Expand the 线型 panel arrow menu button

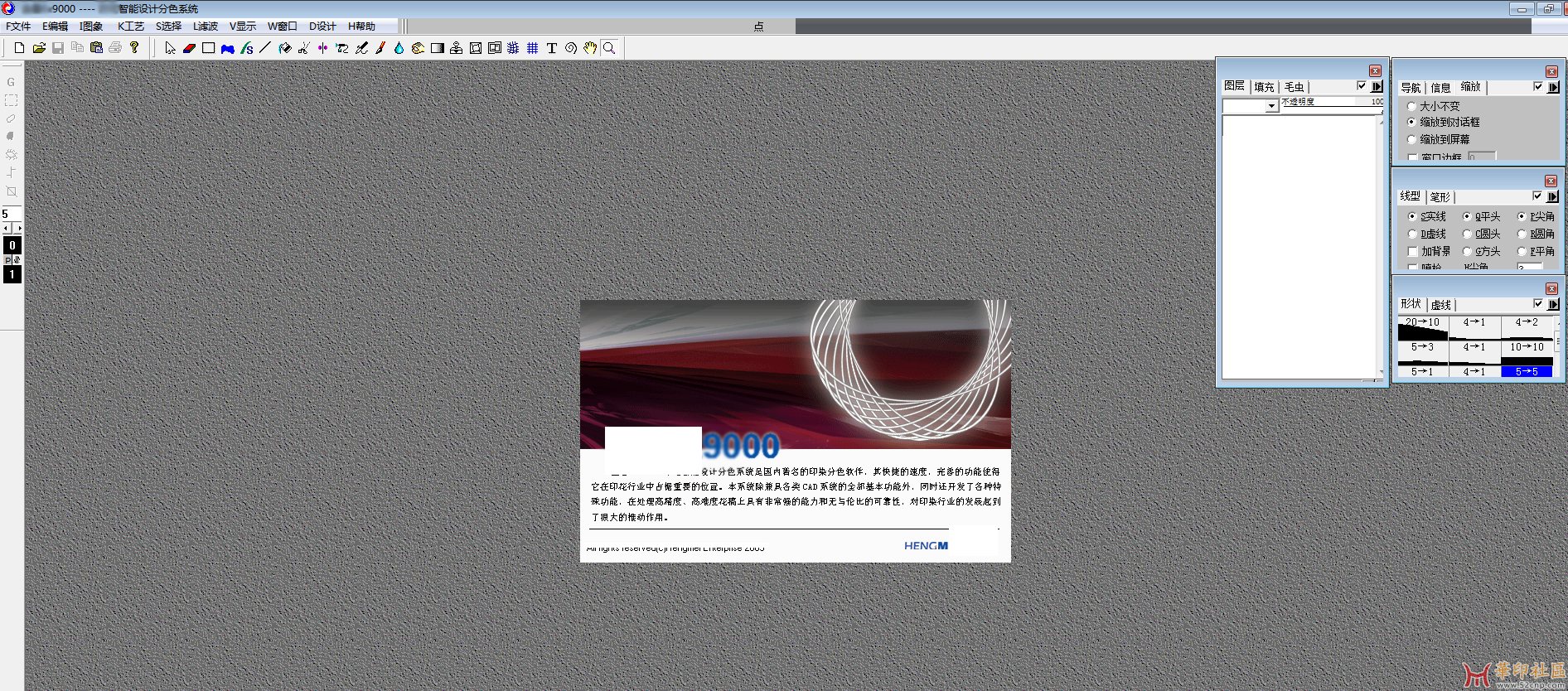pos(1552,196)
